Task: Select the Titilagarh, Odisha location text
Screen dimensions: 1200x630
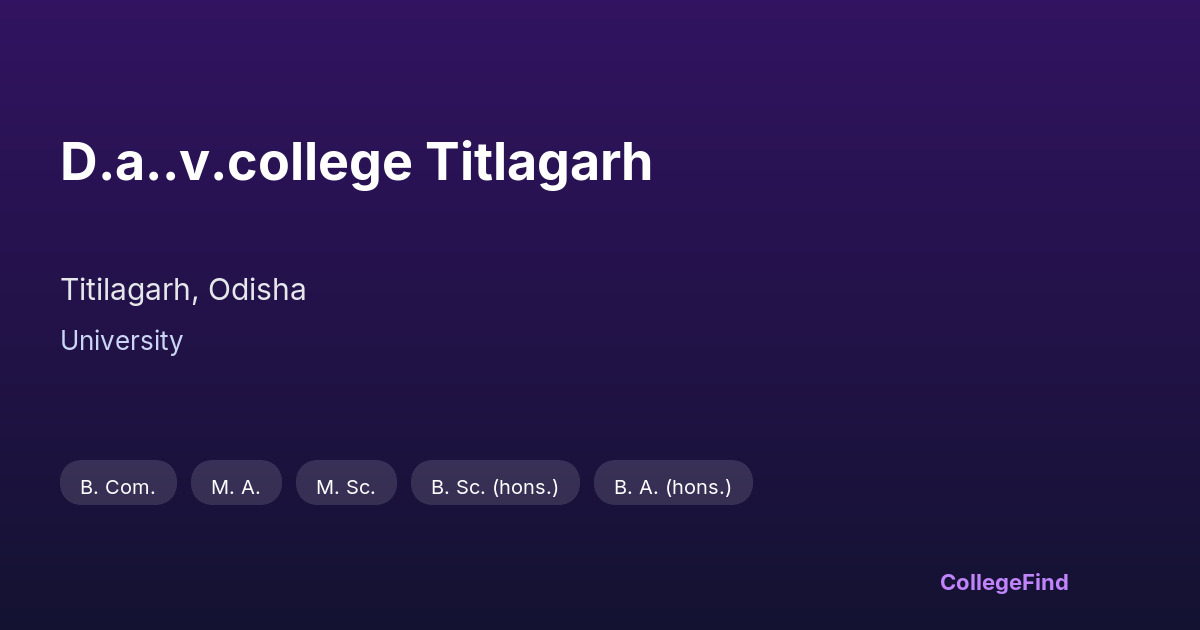Action: point(183,290)
